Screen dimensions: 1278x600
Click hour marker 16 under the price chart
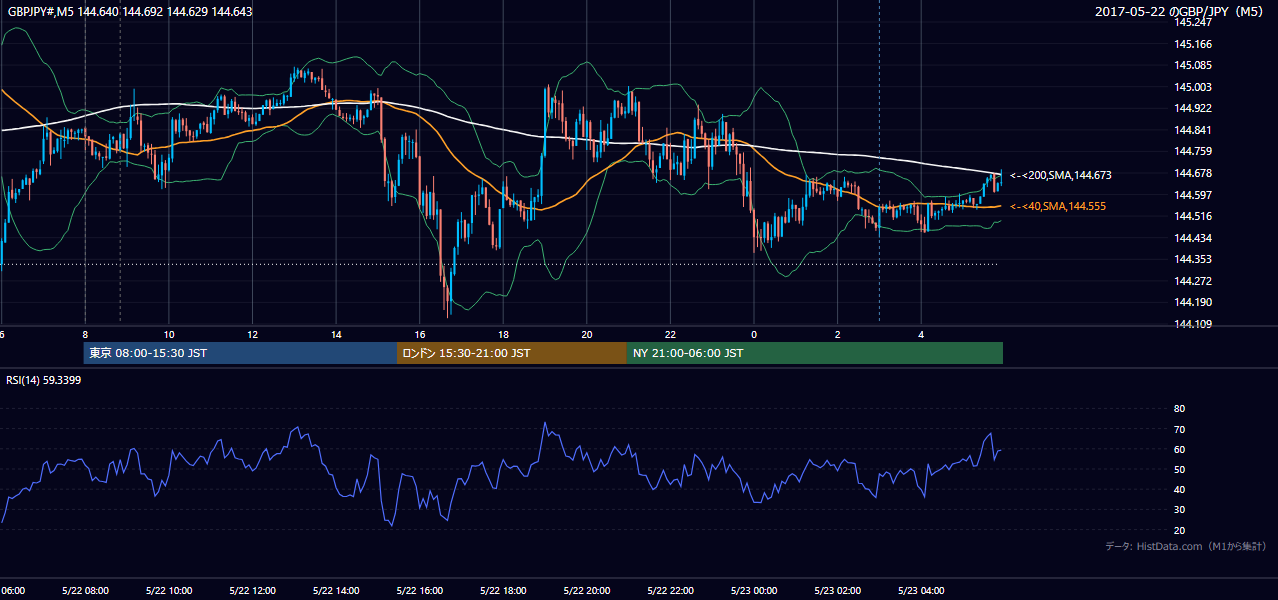pos(420,335)
